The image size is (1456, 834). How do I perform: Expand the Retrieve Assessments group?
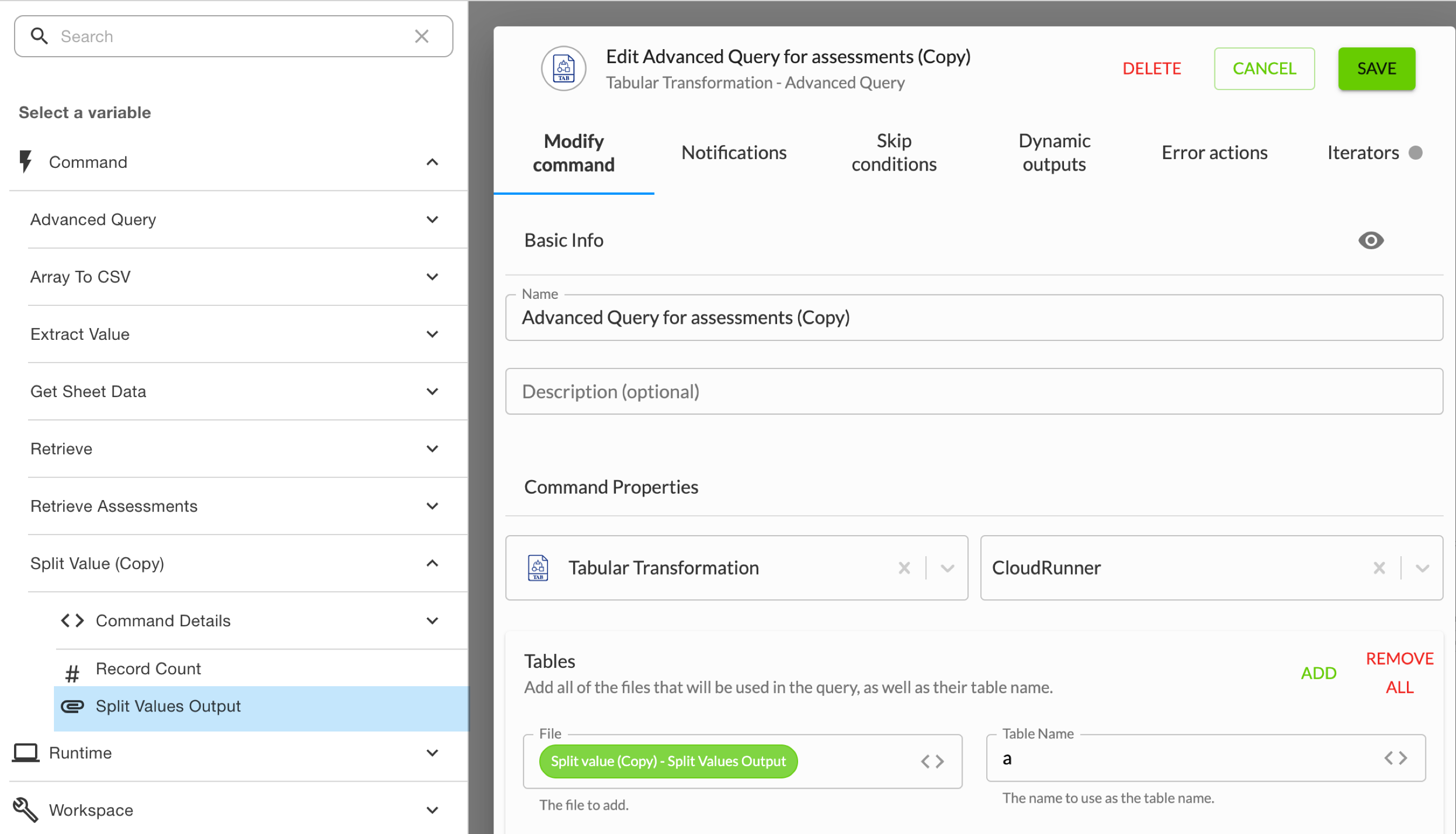coord(432,506)
